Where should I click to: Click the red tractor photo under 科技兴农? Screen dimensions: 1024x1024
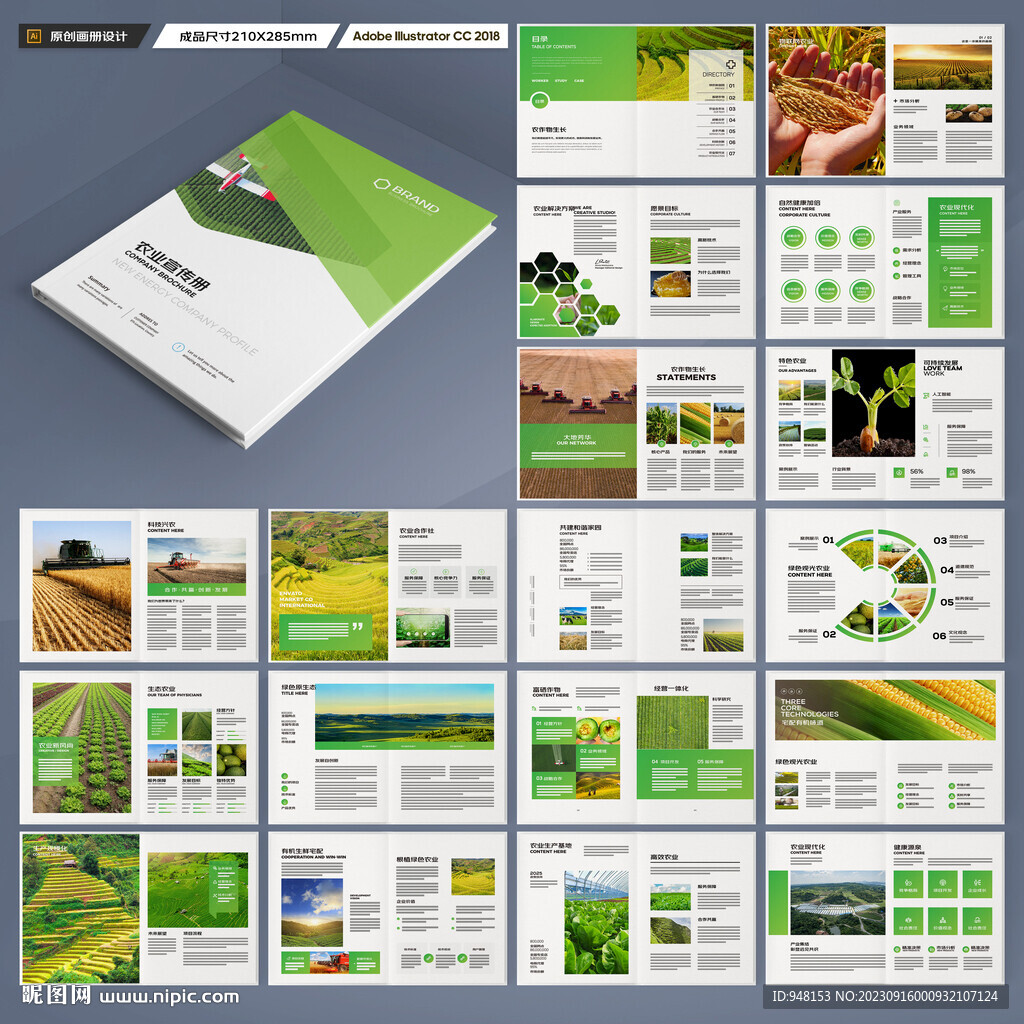[x=197, y=561]
